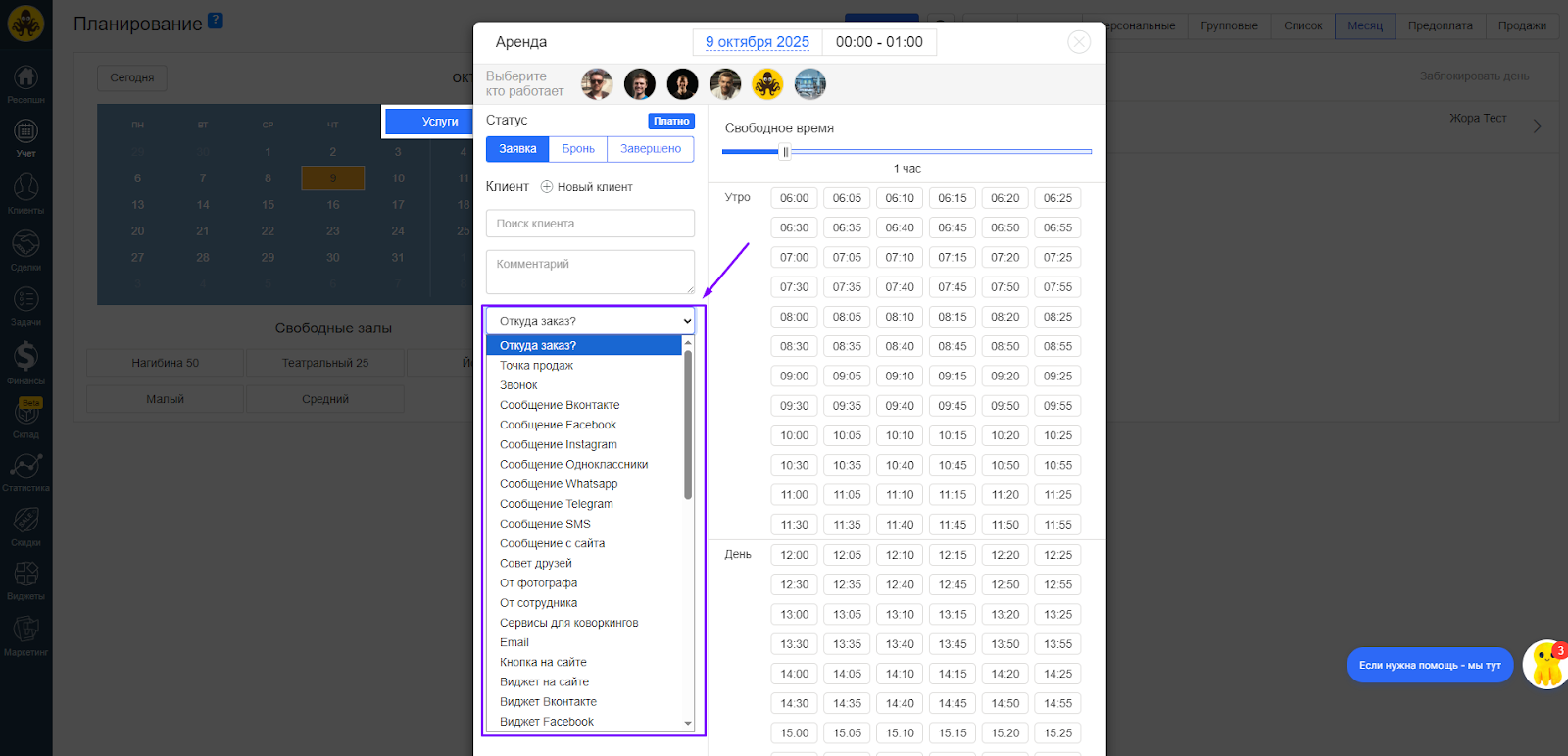Screen dimensions: 1568x756
Task: Click the blue help question mark beside Планирование
Action: pos(216,21)
